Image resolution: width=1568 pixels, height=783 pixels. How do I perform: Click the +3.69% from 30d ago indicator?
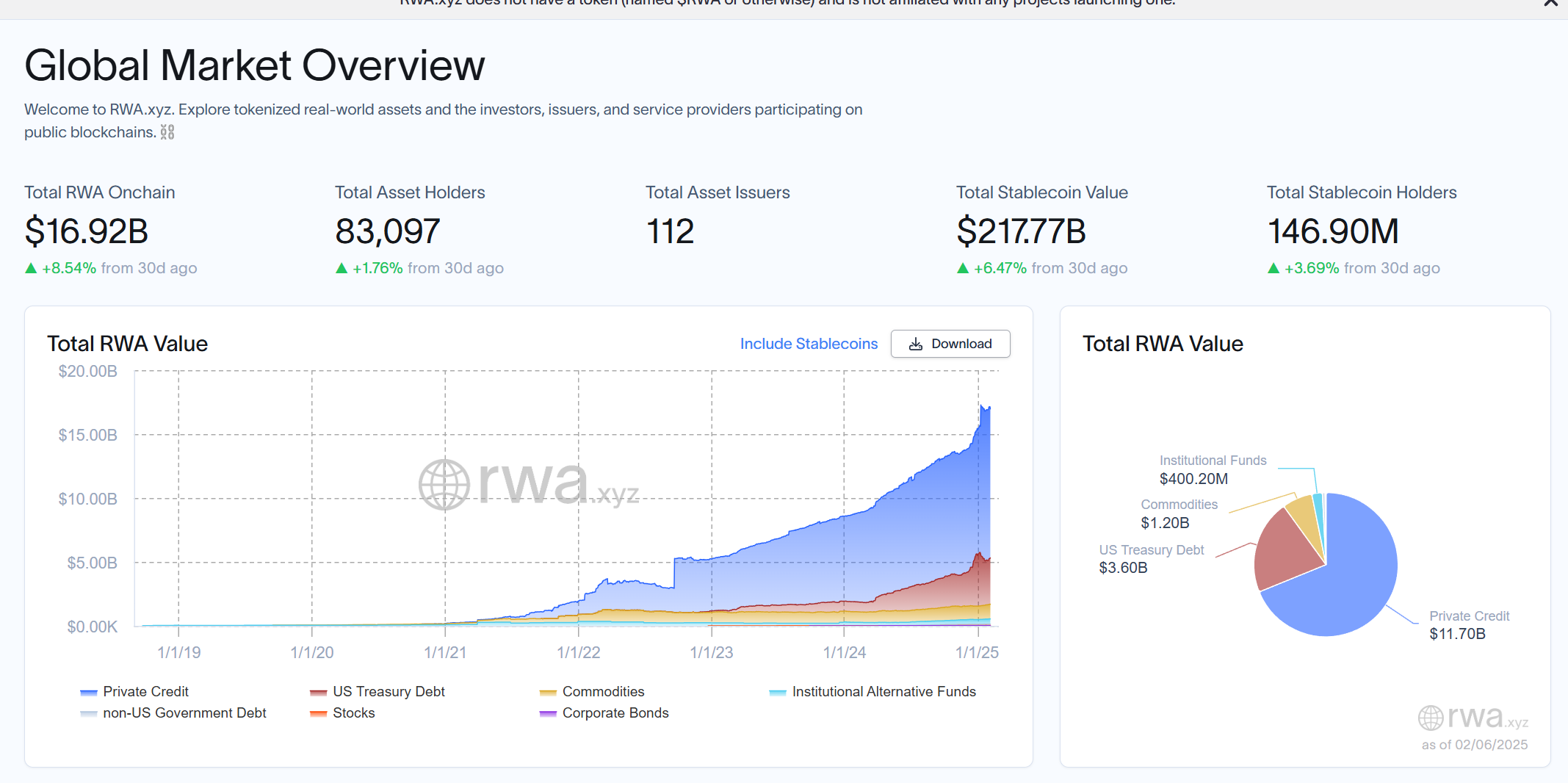pos(1354,268)
